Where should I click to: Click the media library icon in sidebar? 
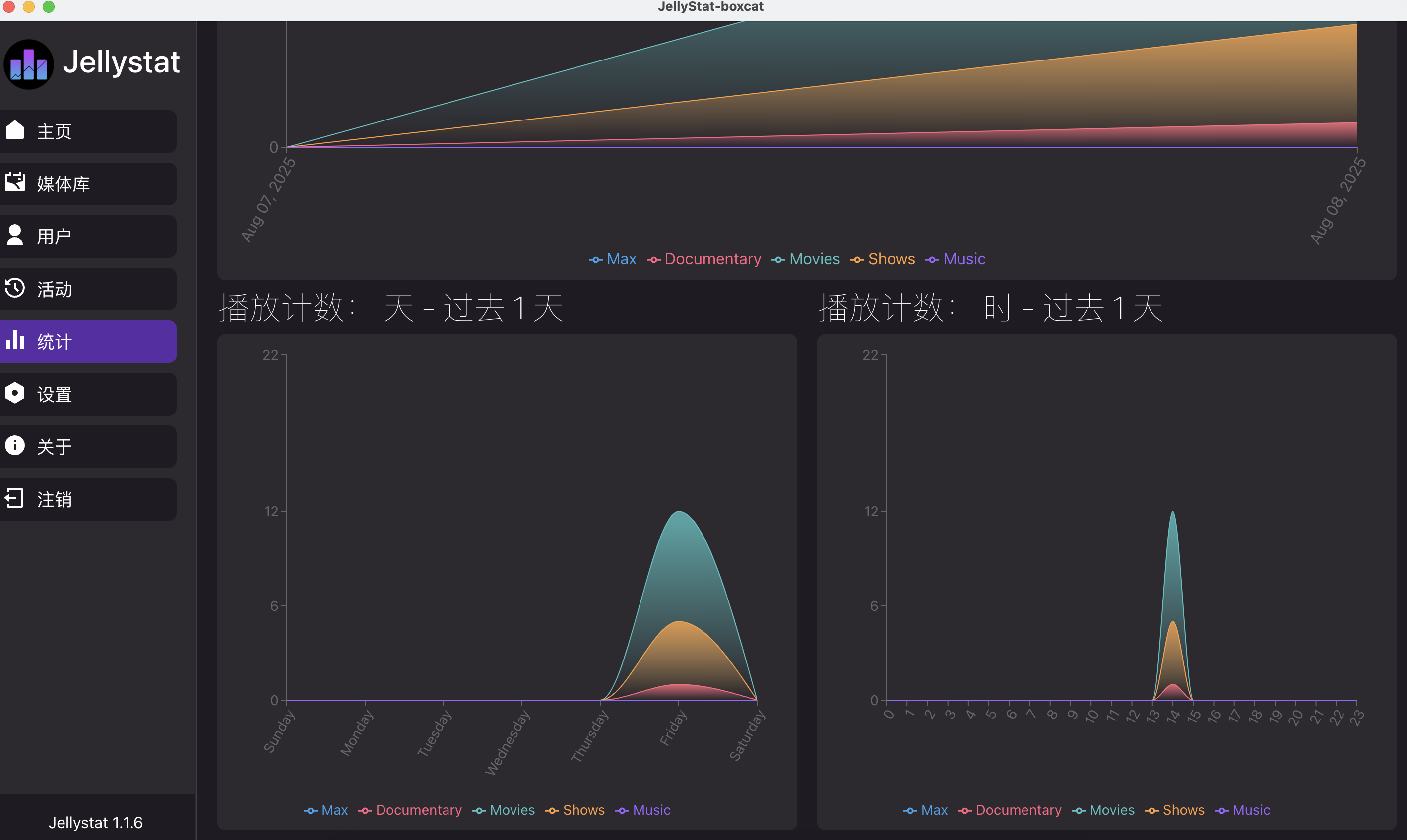(15, 182)
